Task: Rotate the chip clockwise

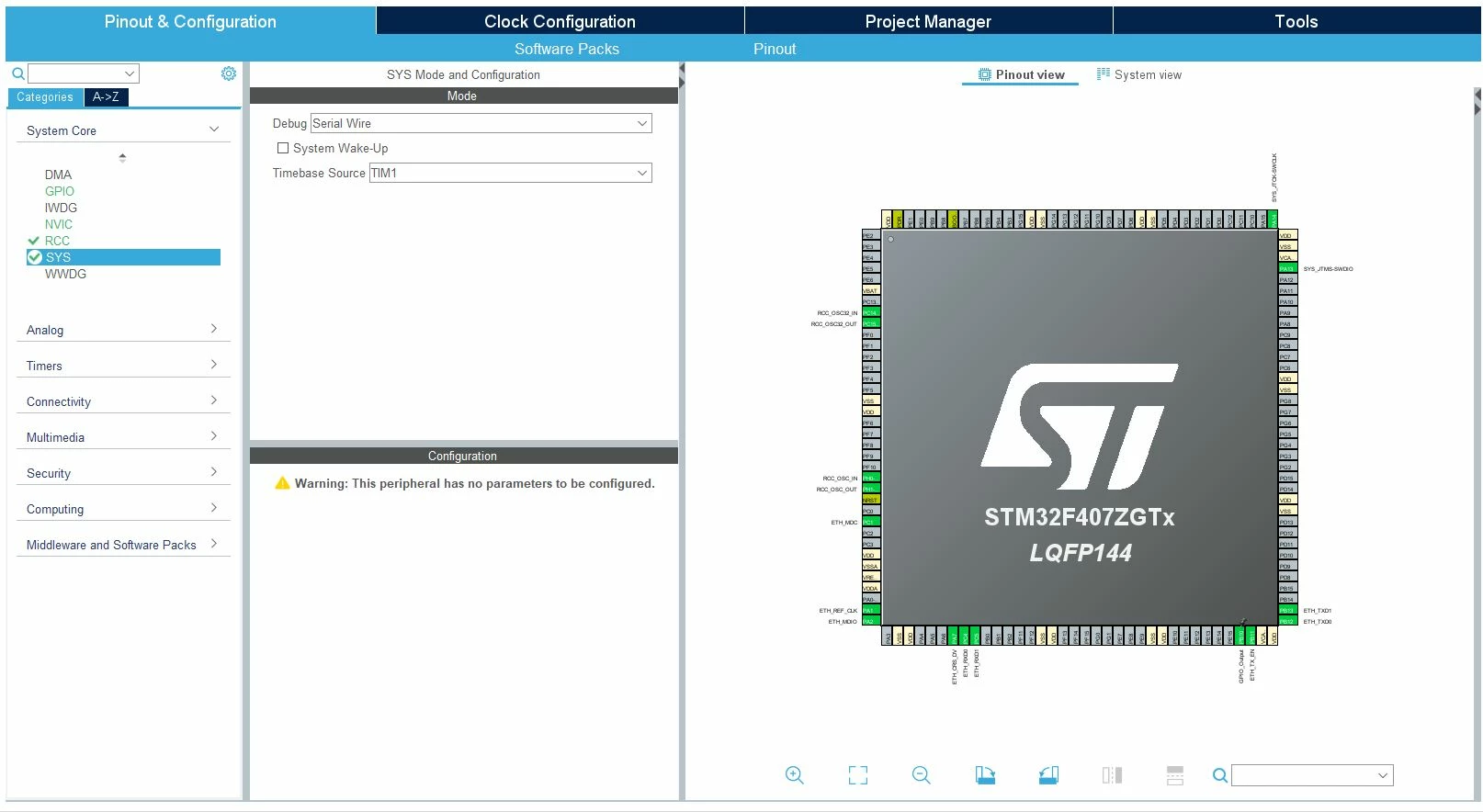Action: pyautogui.click(x=985, y=775)
